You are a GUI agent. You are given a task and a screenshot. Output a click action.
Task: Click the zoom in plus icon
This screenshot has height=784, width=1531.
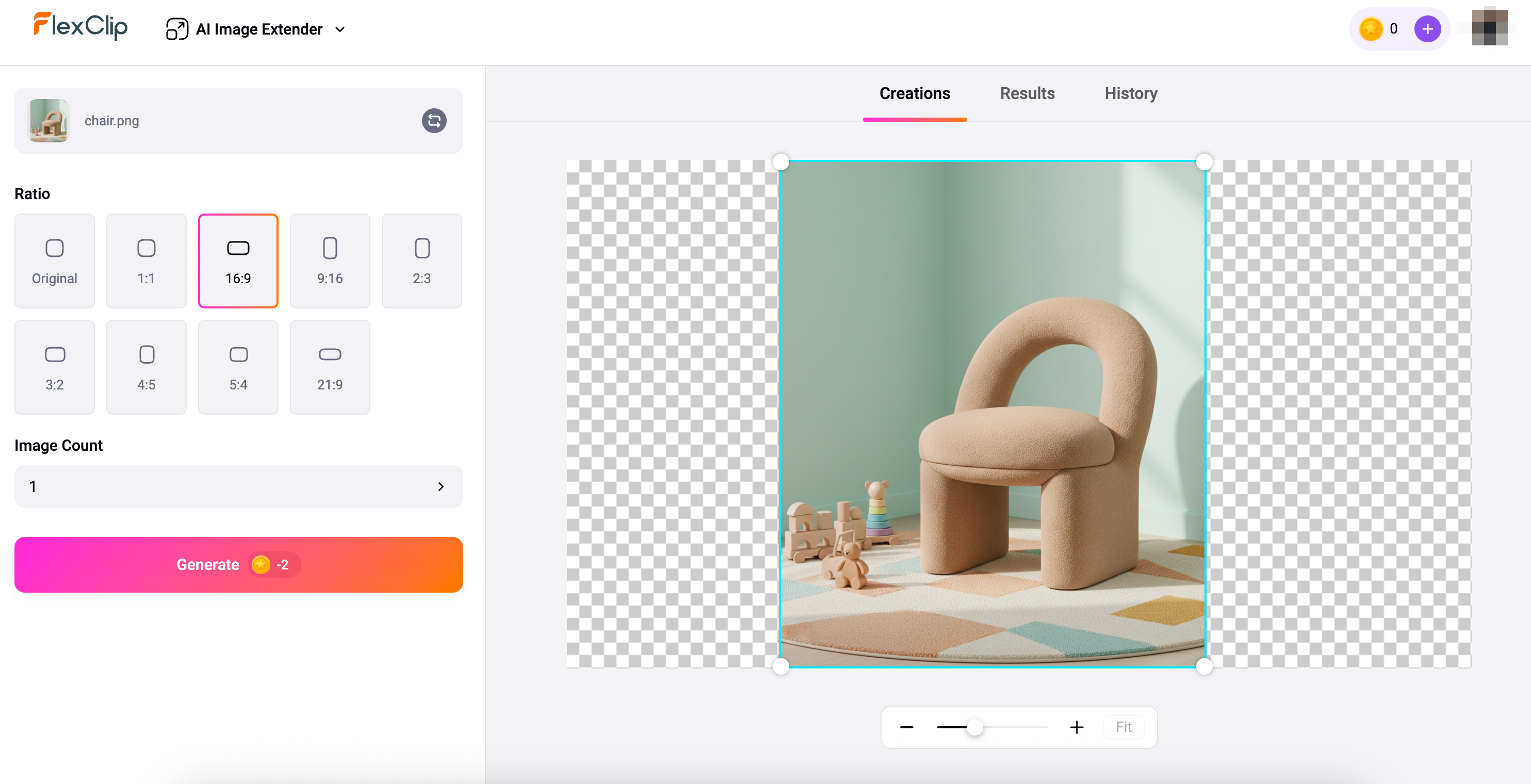point(1077,727)
